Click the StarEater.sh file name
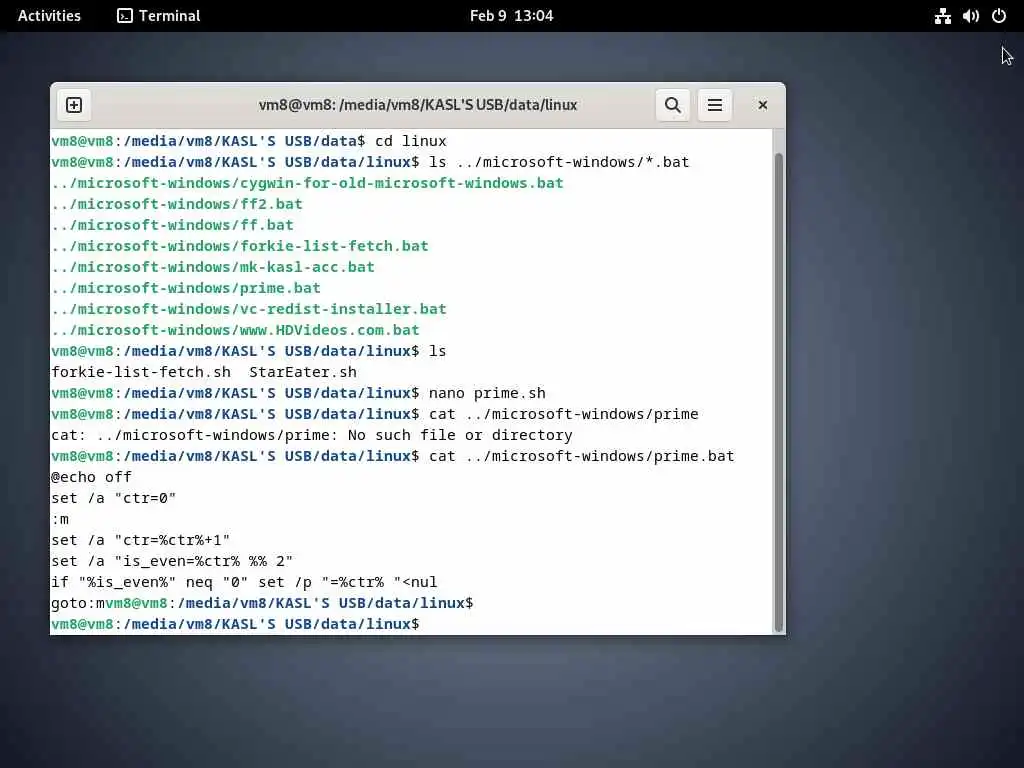Image resolution: width=1024 pixels, height=768 pixels. pos(303,372)
